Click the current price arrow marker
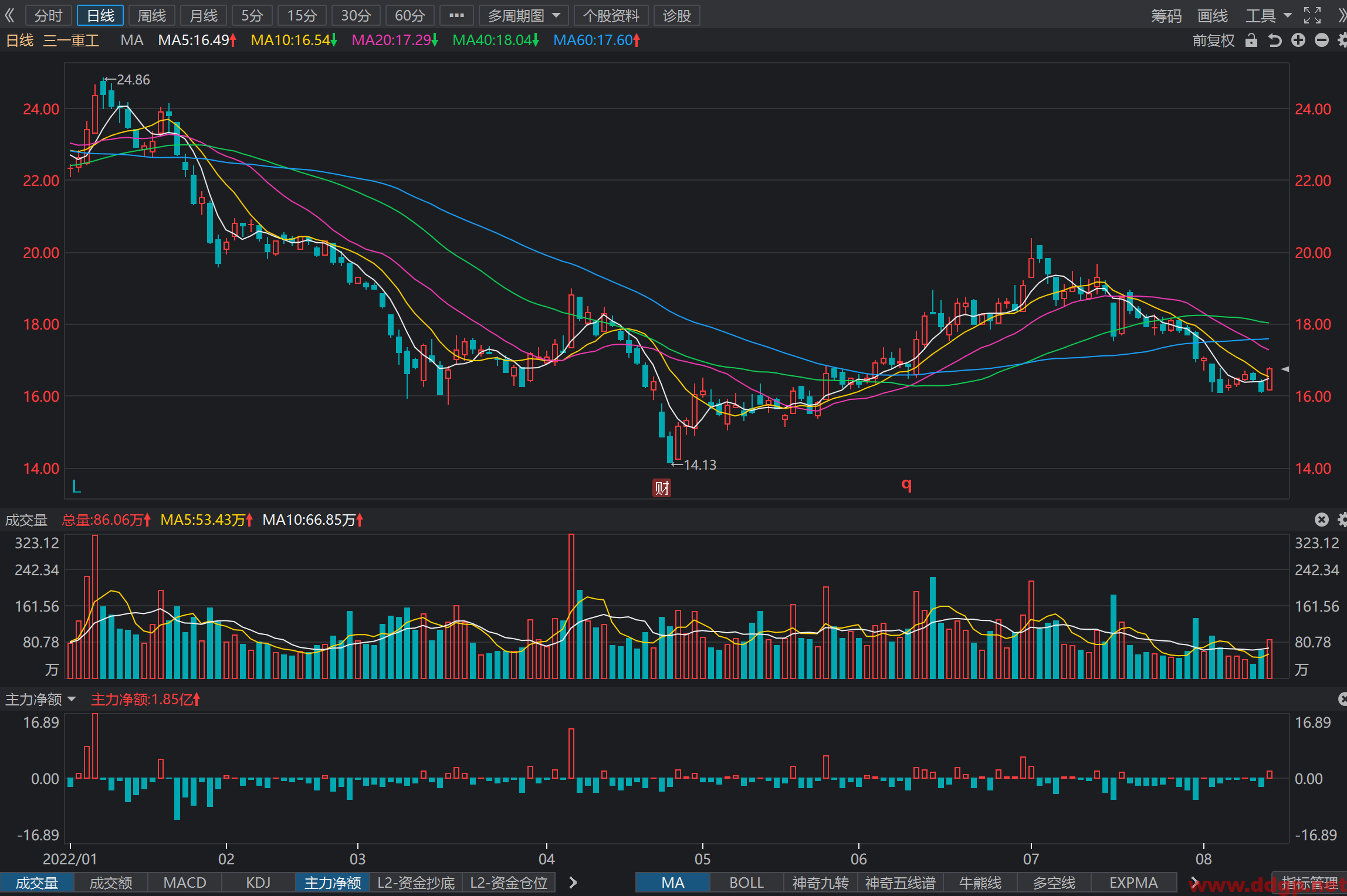This screenshot has width=1347, height=896. (x=1285, y=369)
